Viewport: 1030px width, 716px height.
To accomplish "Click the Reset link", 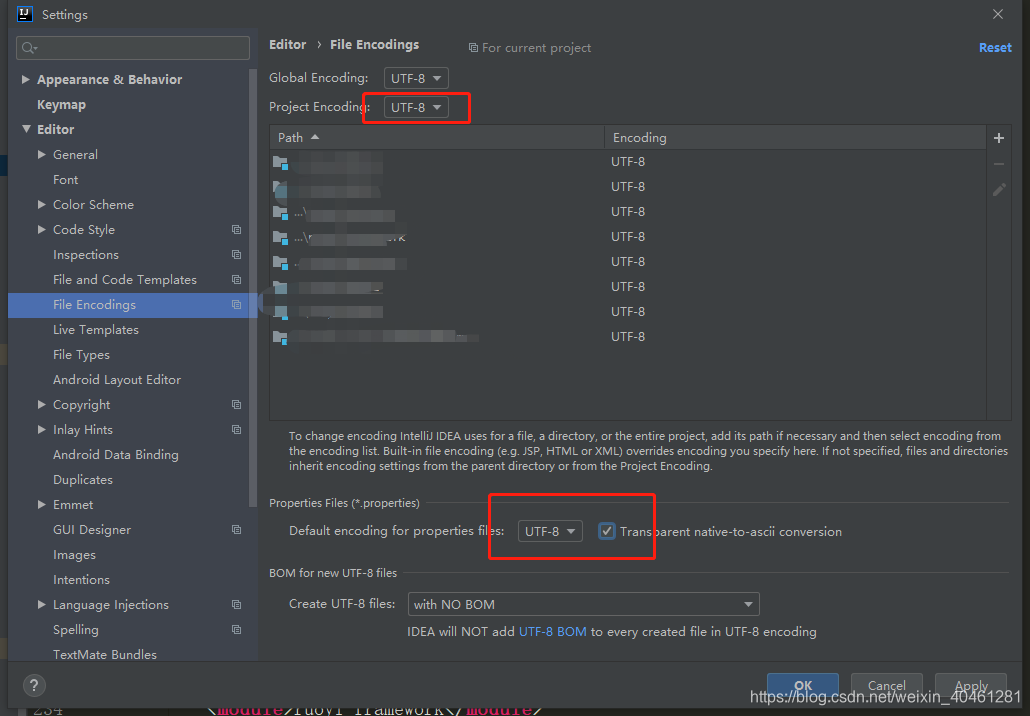I will (x=995, y=47).
